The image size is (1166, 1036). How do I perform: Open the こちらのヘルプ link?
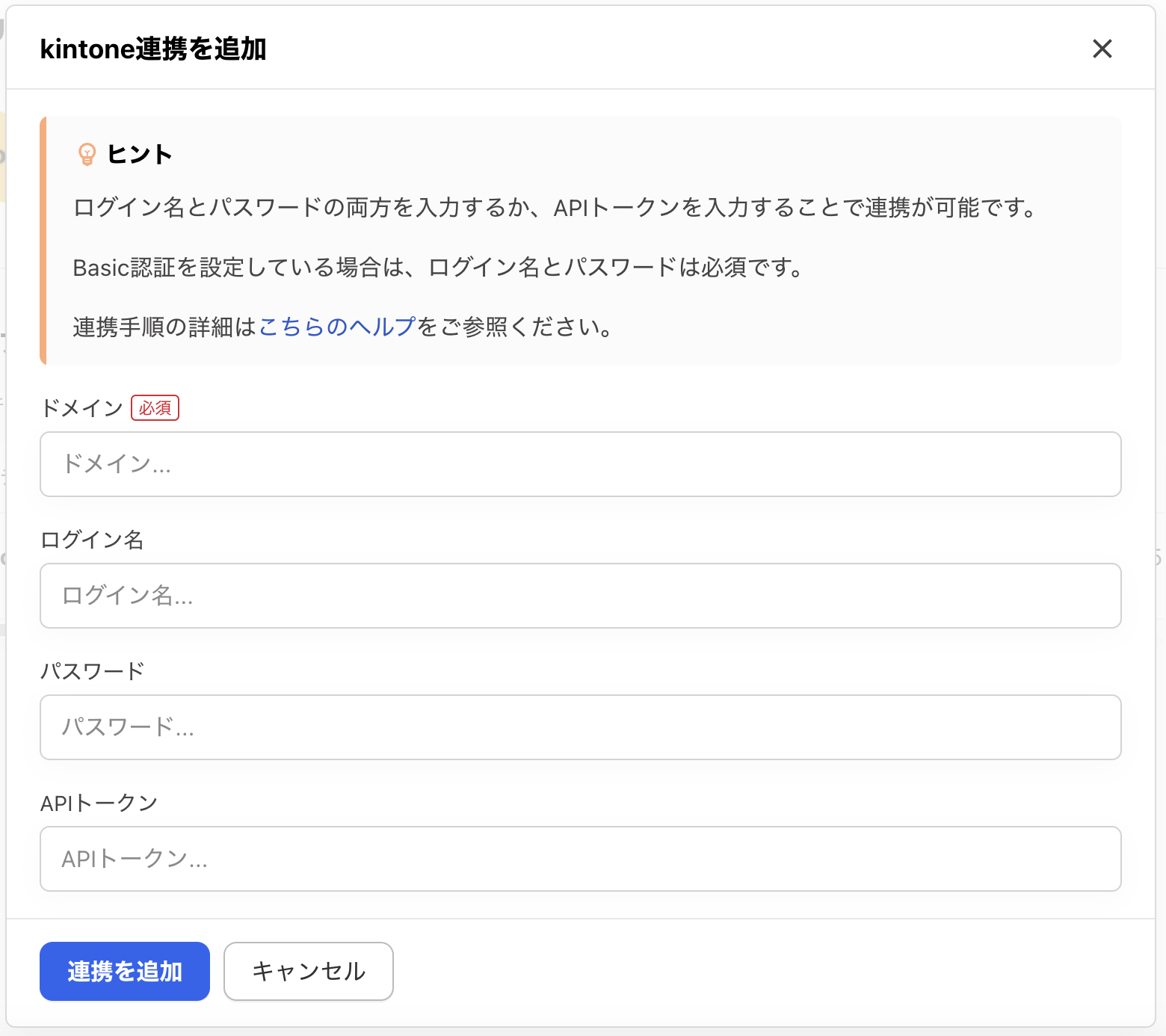click(x=337, y=327)
